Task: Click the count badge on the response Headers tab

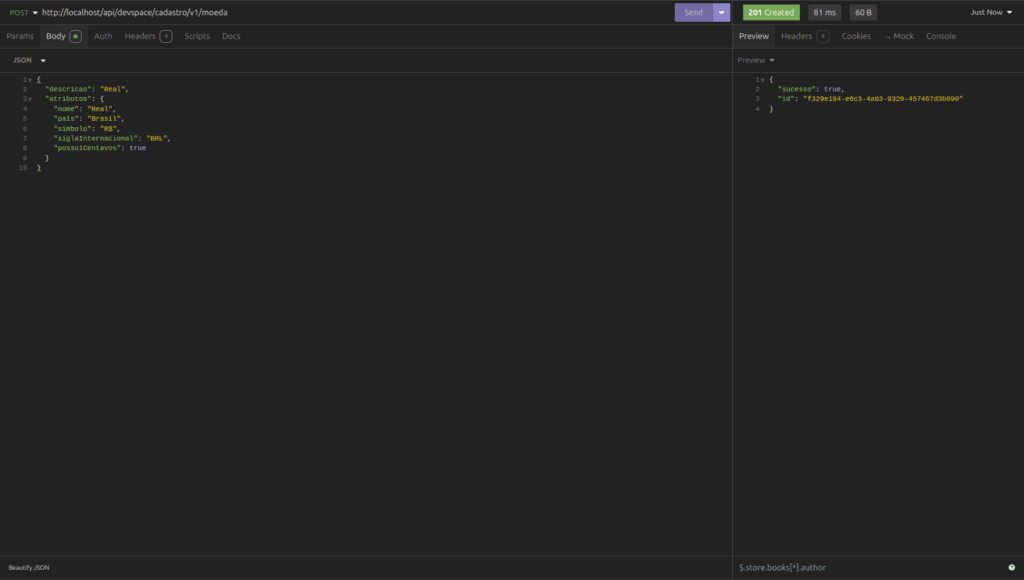Action: (823, 37)
